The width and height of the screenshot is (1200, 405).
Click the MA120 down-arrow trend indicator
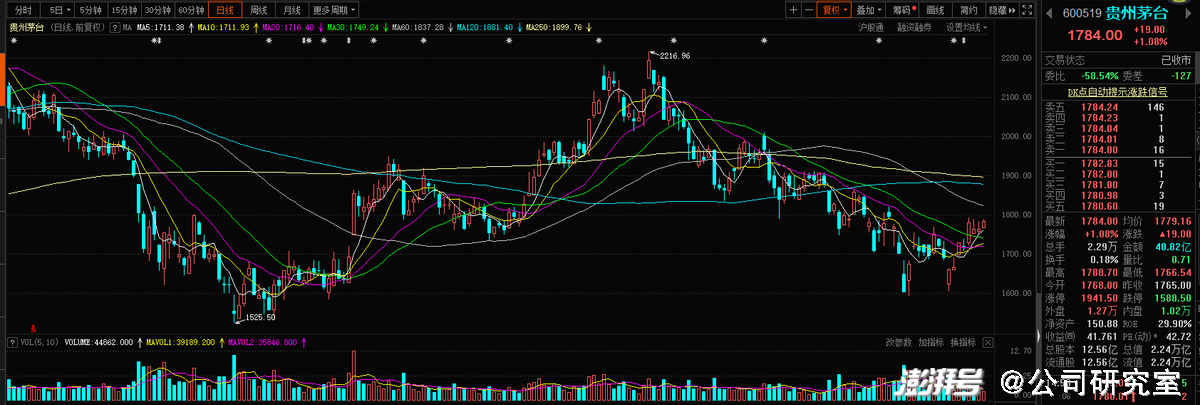pos(519,27)
